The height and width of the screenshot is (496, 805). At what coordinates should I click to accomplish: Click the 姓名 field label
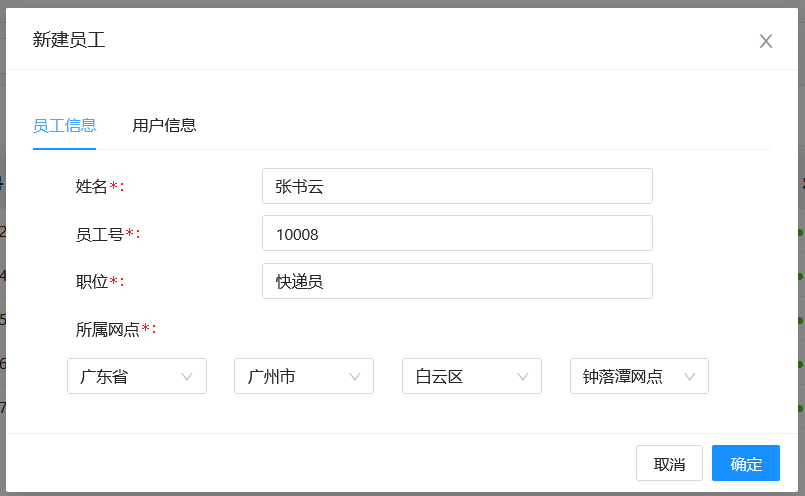pos(100,186)
